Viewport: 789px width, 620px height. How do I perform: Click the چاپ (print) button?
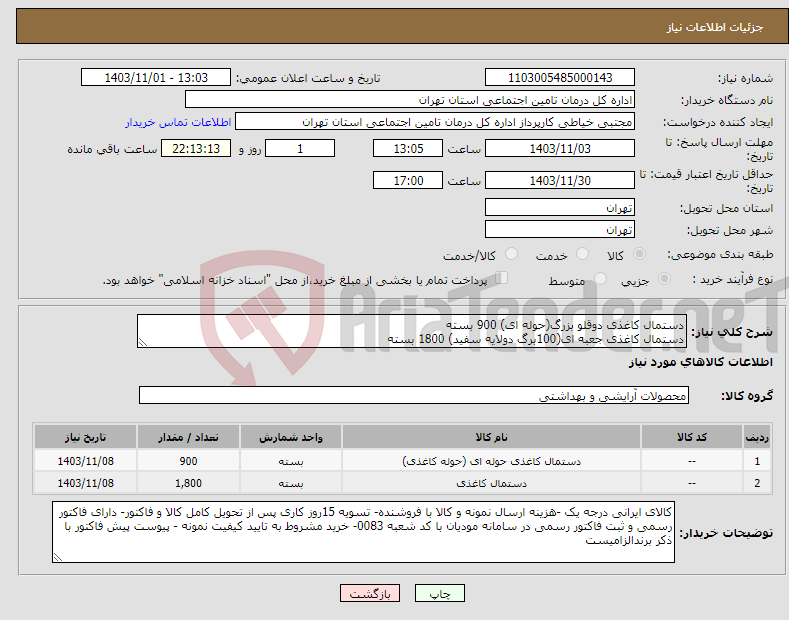[439, 593]
